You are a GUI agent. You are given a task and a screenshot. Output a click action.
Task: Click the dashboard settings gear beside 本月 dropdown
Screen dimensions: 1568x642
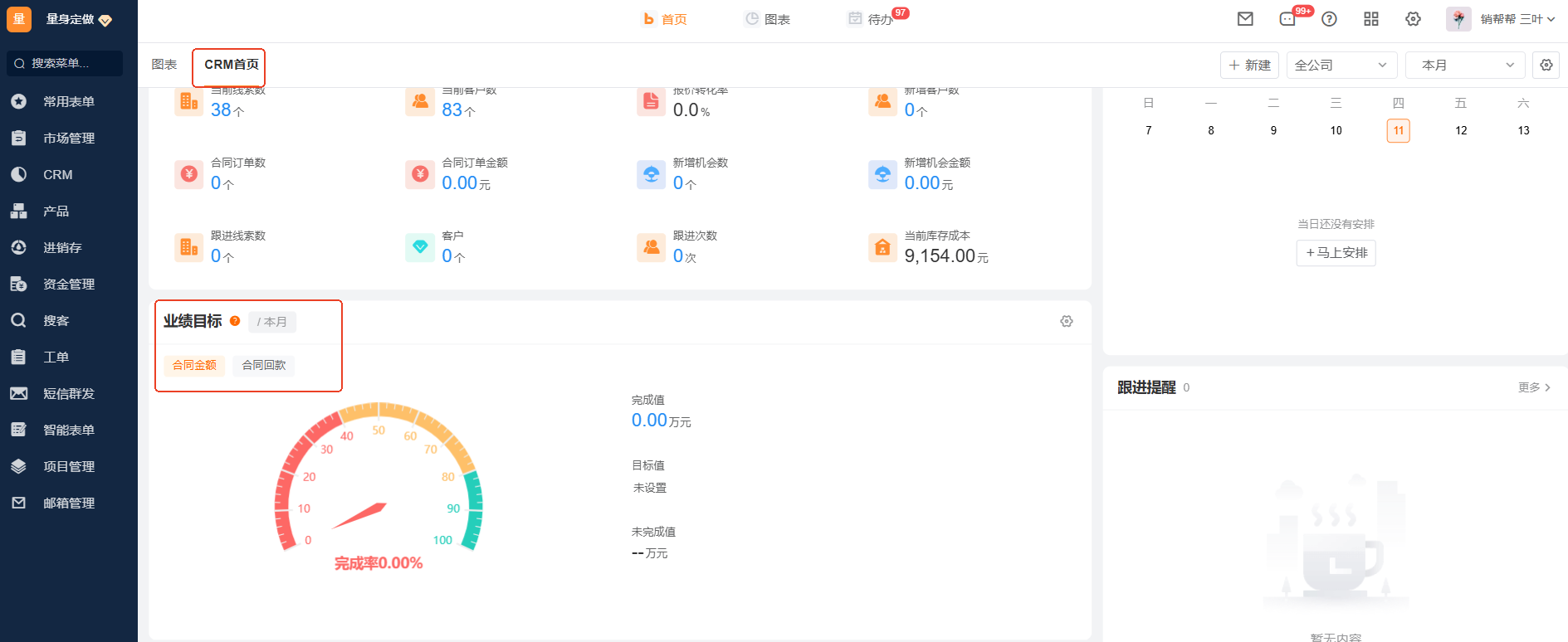1546,65
